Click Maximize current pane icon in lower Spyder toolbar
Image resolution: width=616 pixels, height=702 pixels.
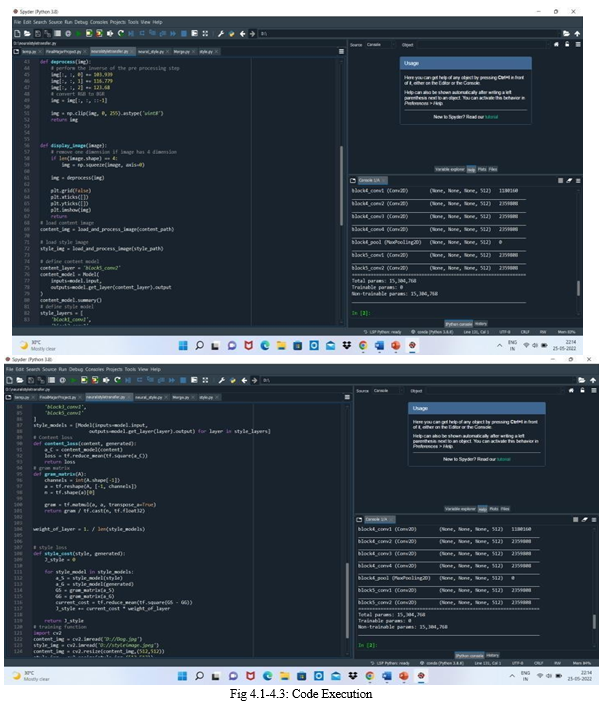coord(205,380)
